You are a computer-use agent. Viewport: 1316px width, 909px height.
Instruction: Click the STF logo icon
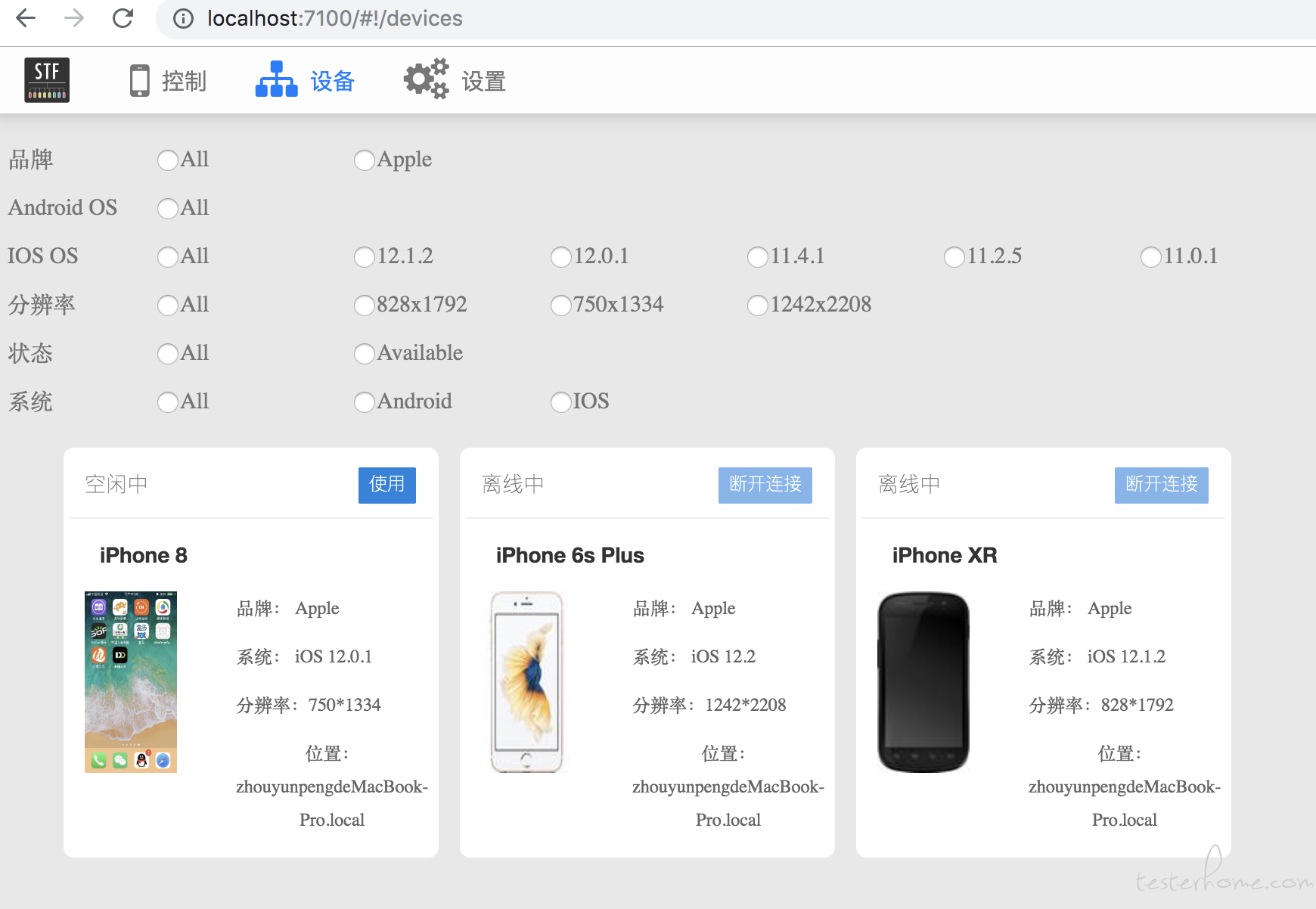pos(47,80)
